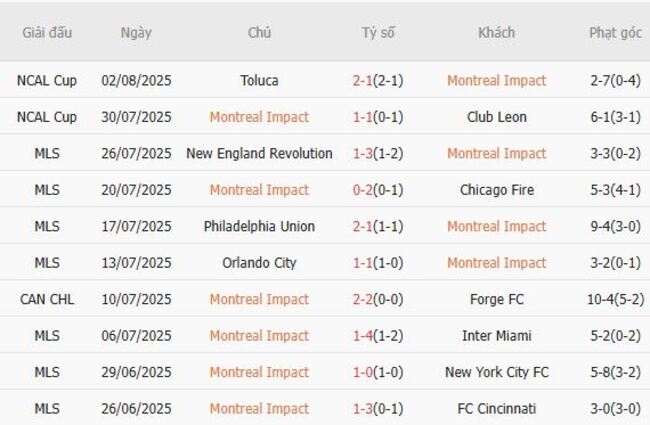The height and width of the screenshot is (425, 650).
Task: Open the New York City FC link
Action: point(497,372)
